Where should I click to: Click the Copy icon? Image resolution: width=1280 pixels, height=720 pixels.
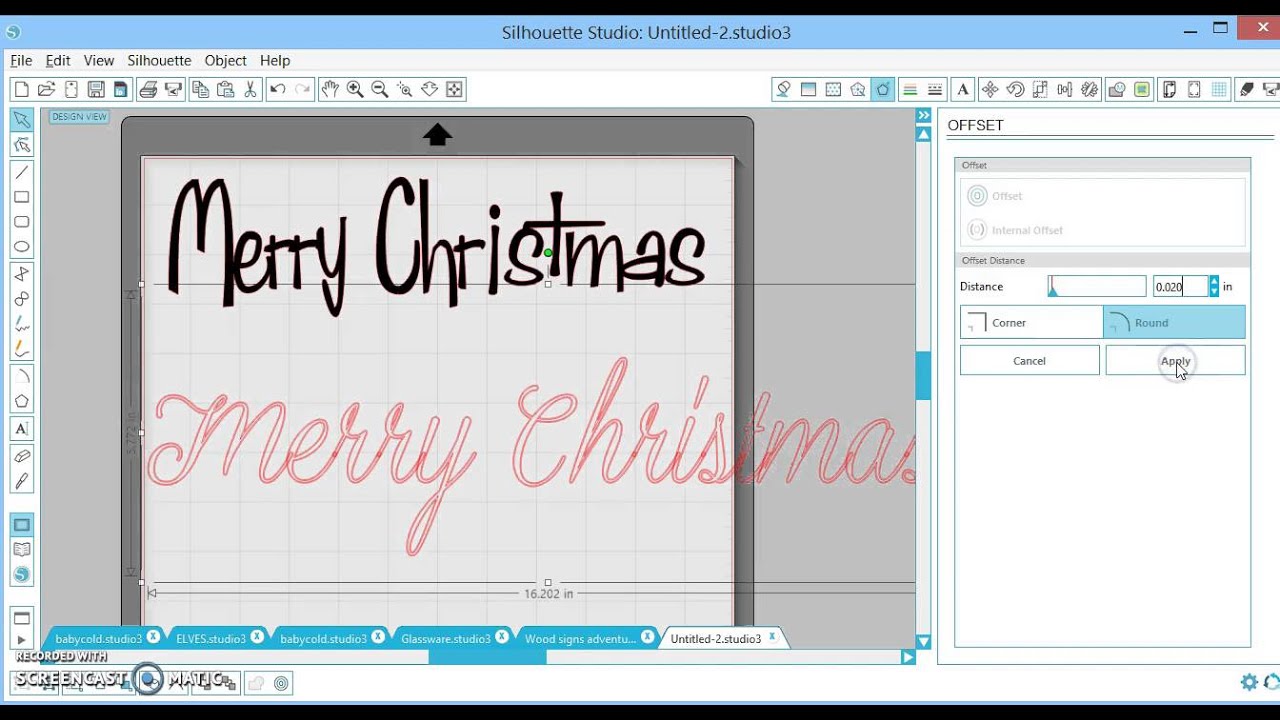coord(200,89)
